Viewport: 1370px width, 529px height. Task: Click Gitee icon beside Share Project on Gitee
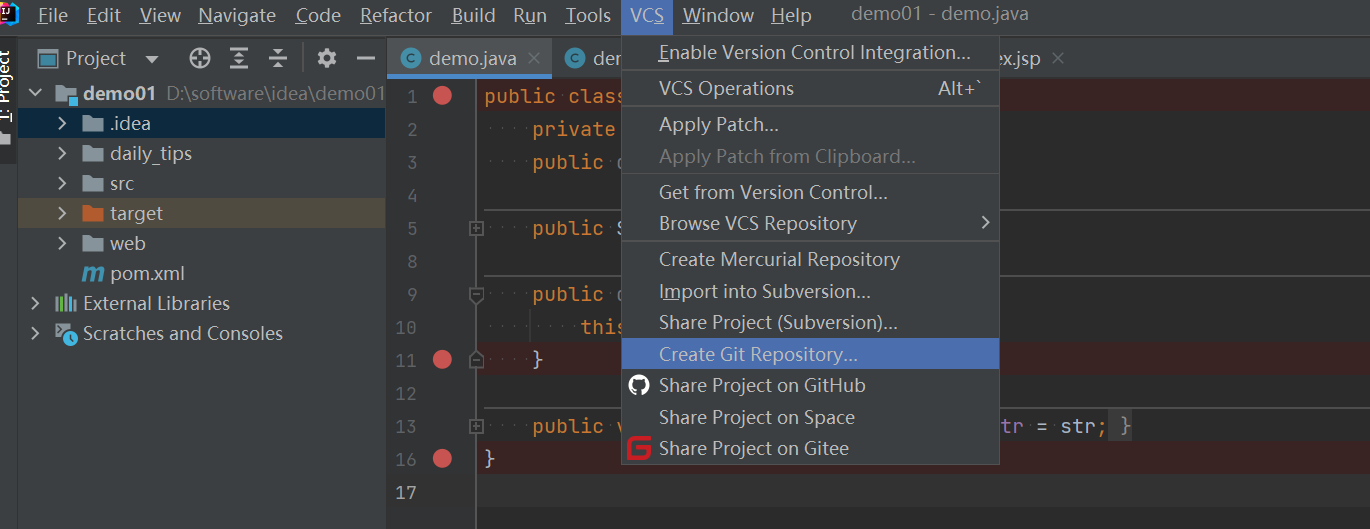(639, 449)
